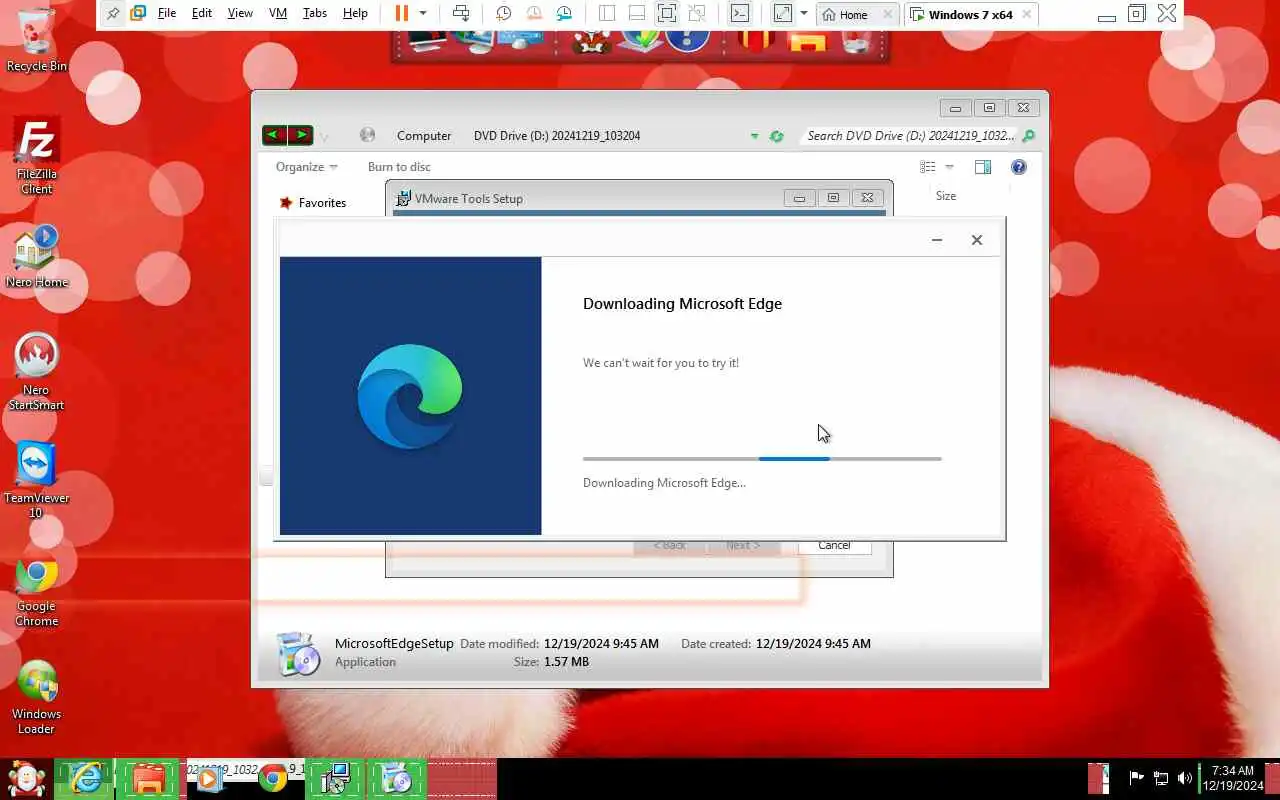Open Internet Explorer from taskbar
The height and width of the screenshot is (800, 1280).
pyautogui.click(x=85, y=778)
